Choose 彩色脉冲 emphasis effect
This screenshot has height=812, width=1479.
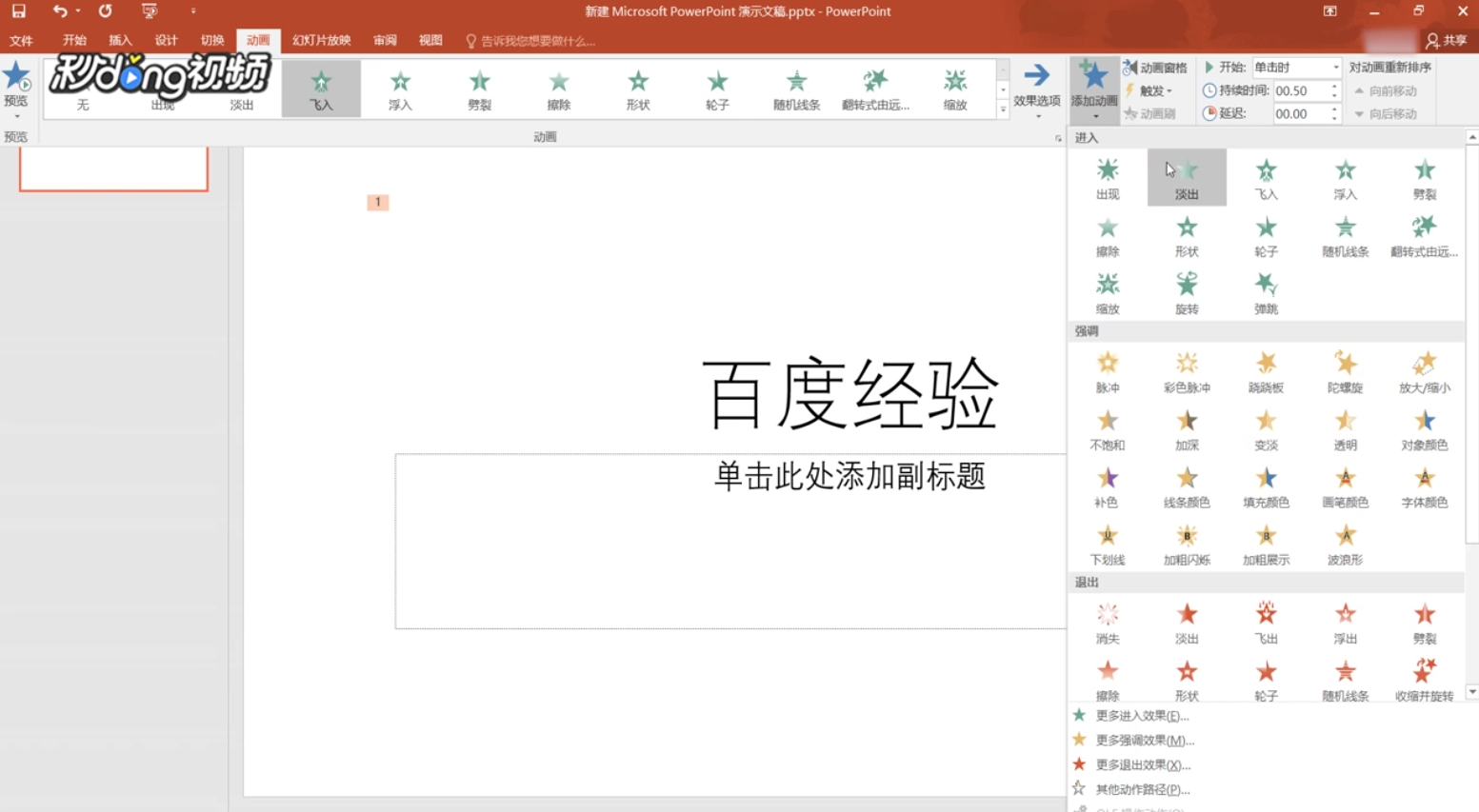click(1187, 372)
